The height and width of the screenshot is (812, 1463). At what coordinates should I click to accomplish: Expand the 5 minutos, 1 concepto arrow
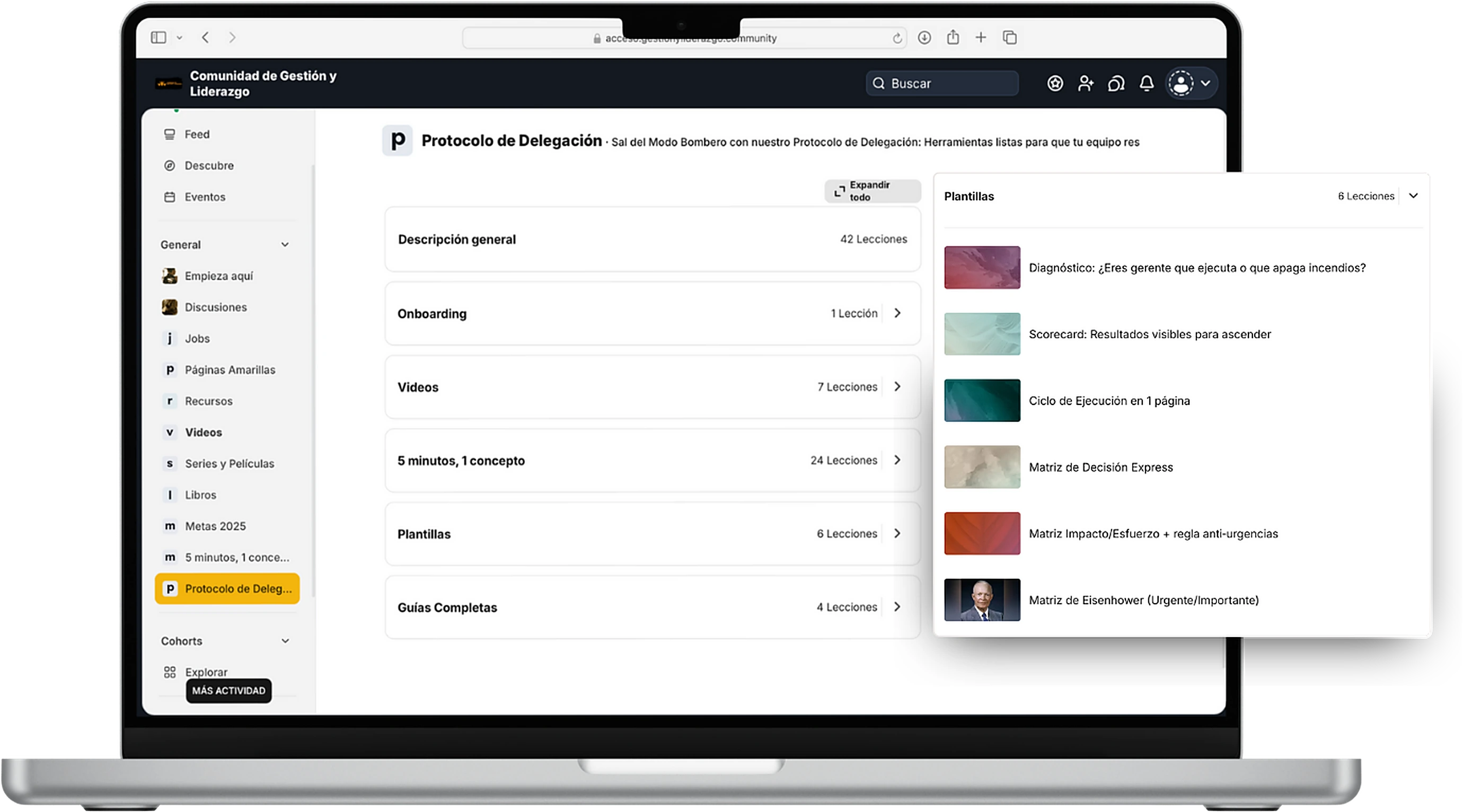(897, 460)
